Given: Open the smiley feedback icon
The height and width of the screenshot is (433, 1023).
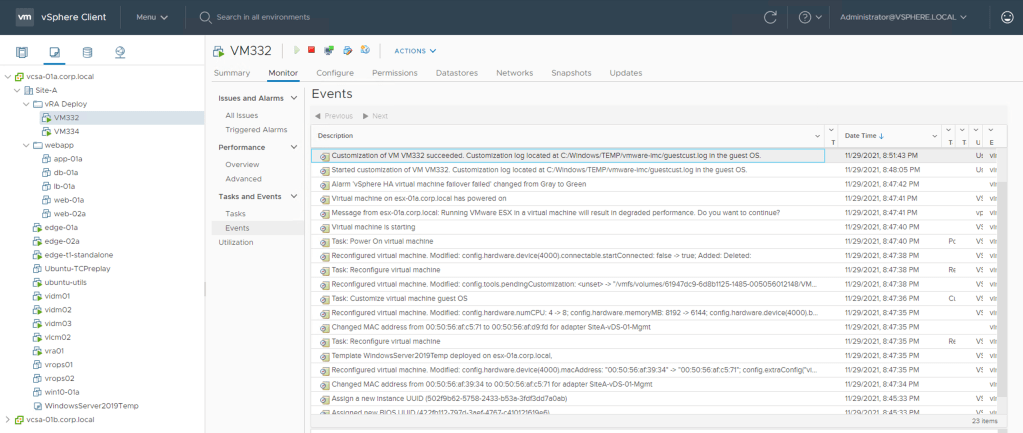Looking at the screenshot, I should pos(1006,17).
